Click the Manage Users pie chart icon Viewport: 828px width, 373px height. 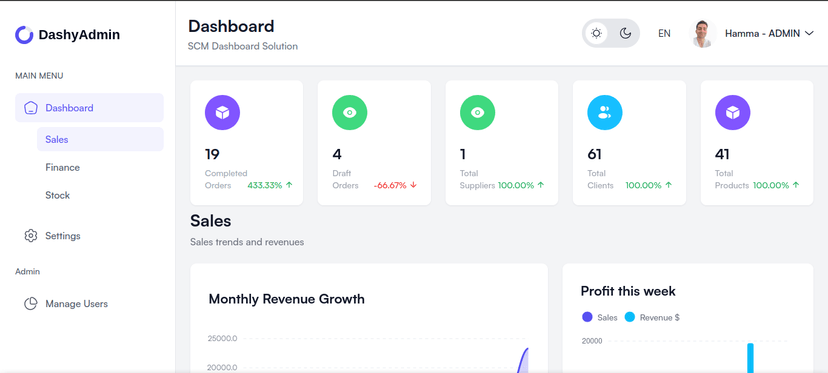pos(31,304)
